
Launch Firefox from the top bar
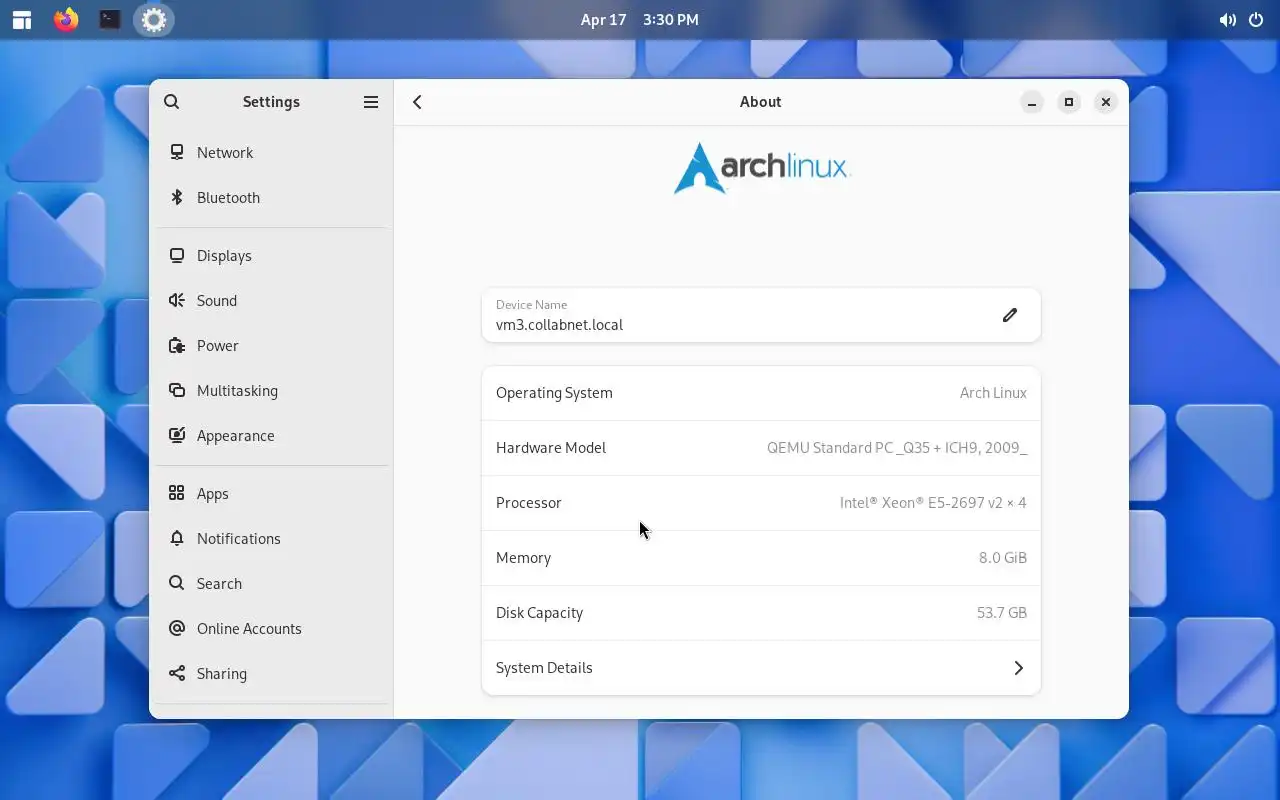click(x=66, y=20)
